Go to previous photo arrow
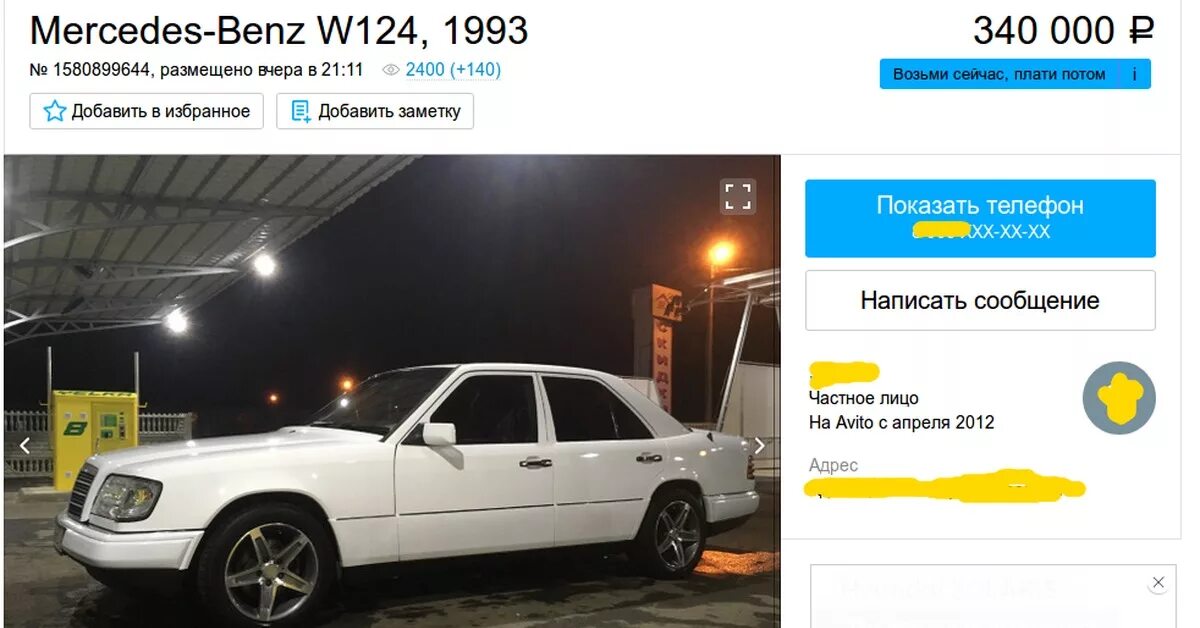Image resolution: width=1200 pixels, height=628 pixels. click(x=26, y=446)
